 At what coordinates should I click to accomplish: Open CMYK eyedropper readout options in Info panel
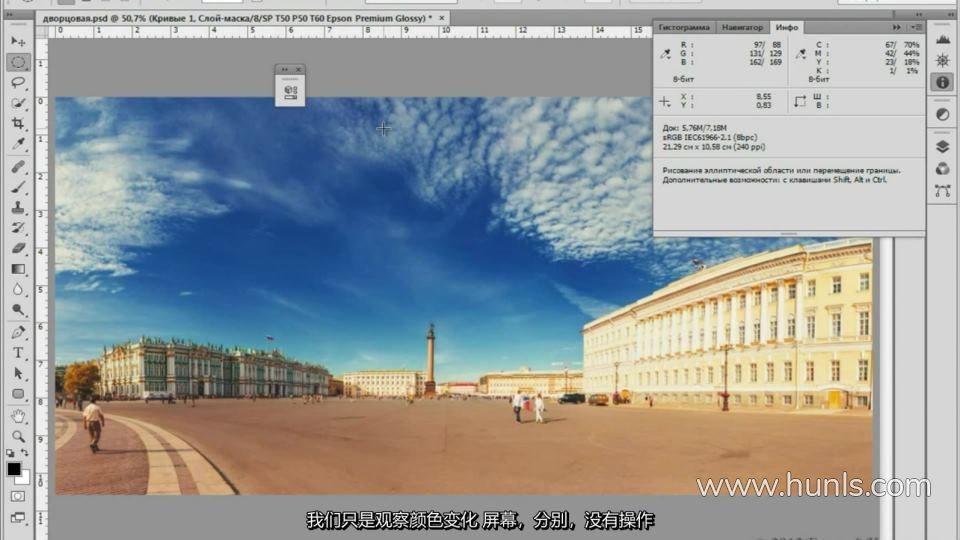[x=801, y=54]
